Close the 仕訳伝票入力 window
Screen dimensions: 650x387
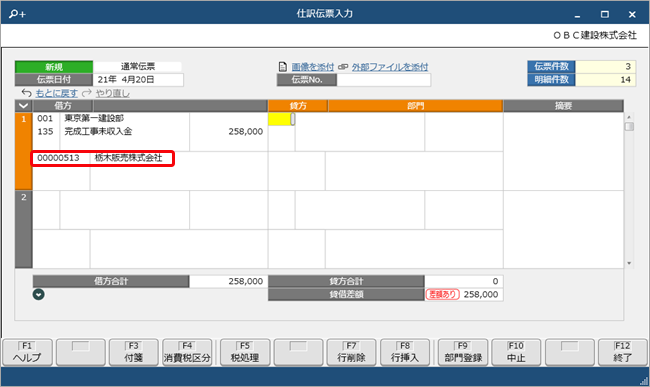[x=632, y=15]
